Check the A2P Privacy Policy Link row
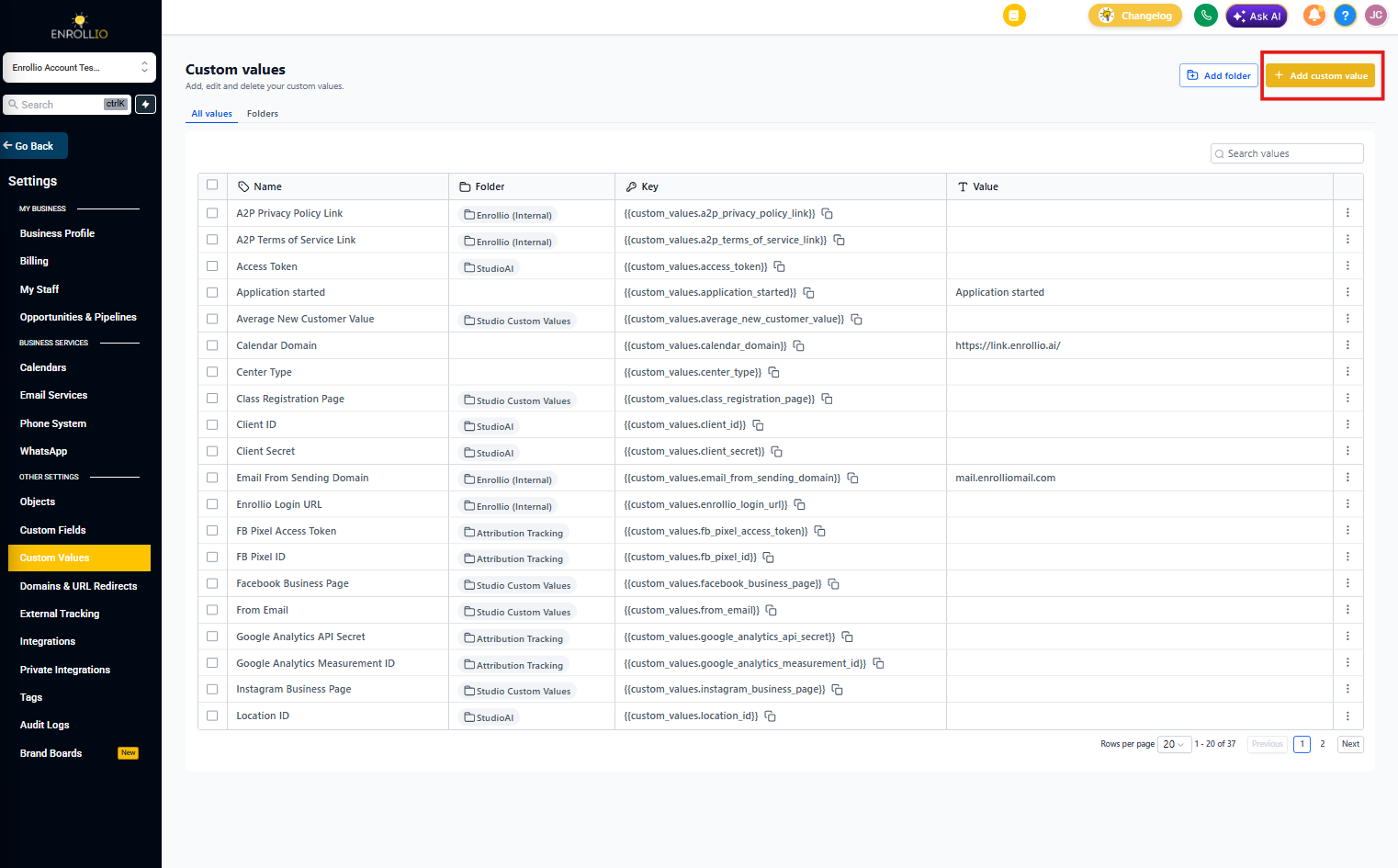This screenshot has width=1398, height=868. [x=212, y=213]
